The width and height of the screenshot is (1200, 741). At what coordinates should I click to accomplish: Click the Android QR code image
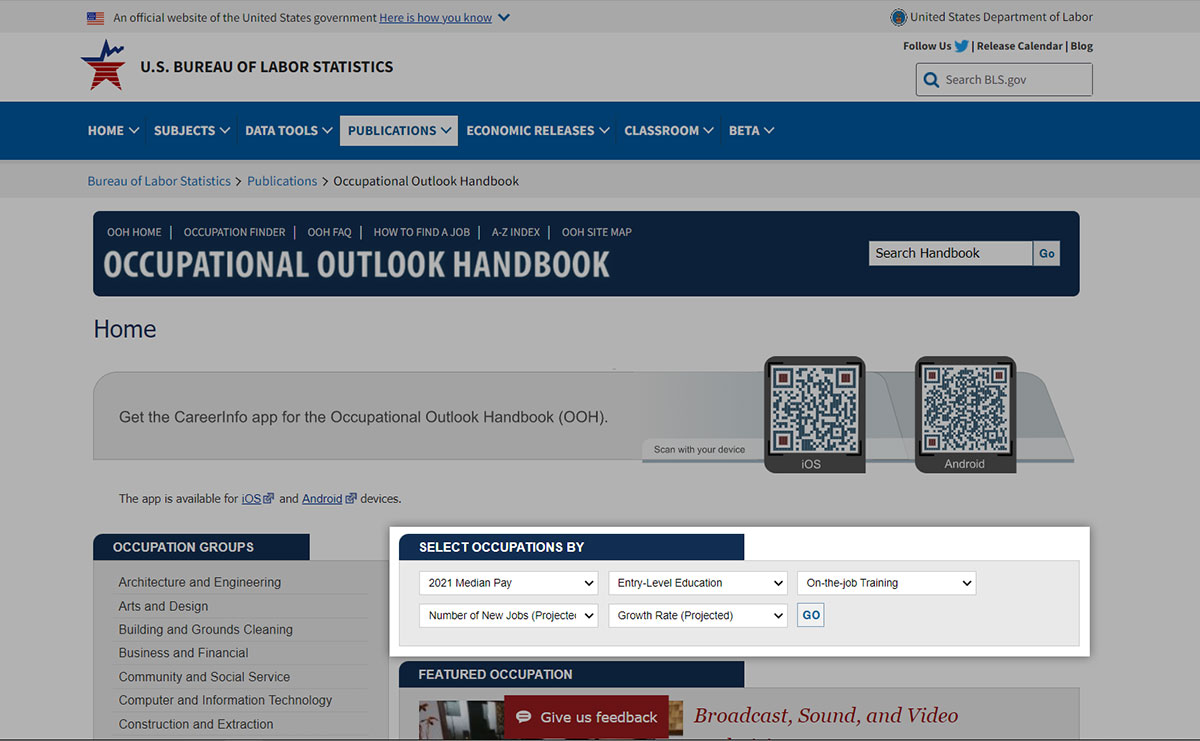pyautogui.click(x=965, y=408)
